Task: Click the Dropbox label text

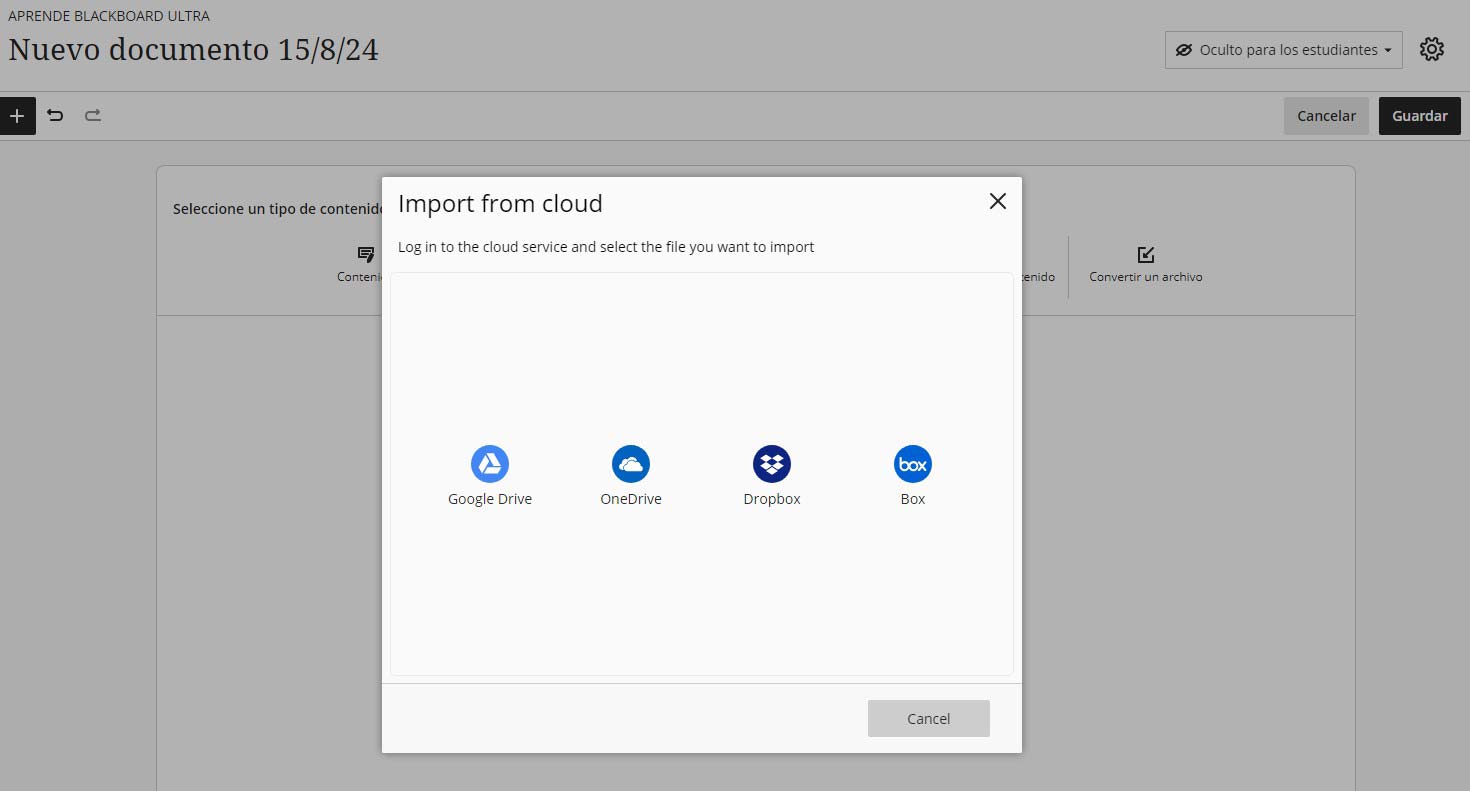Action: click(772, 499)
